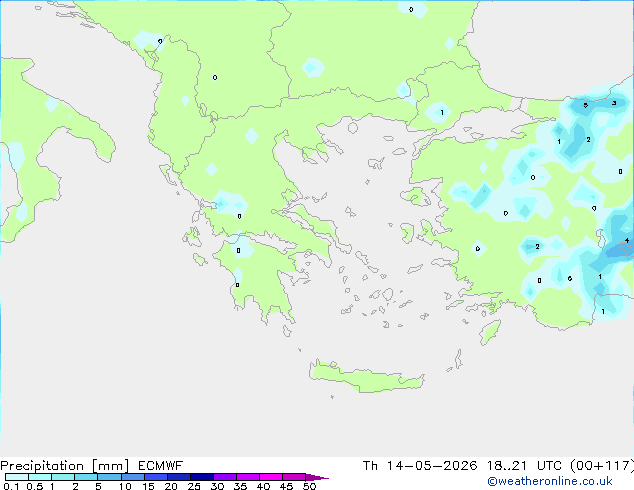Click the pink 40 mm legend swatch
Image resolution: width=634 pixels, height=490 pixels.
pos(271,477)
